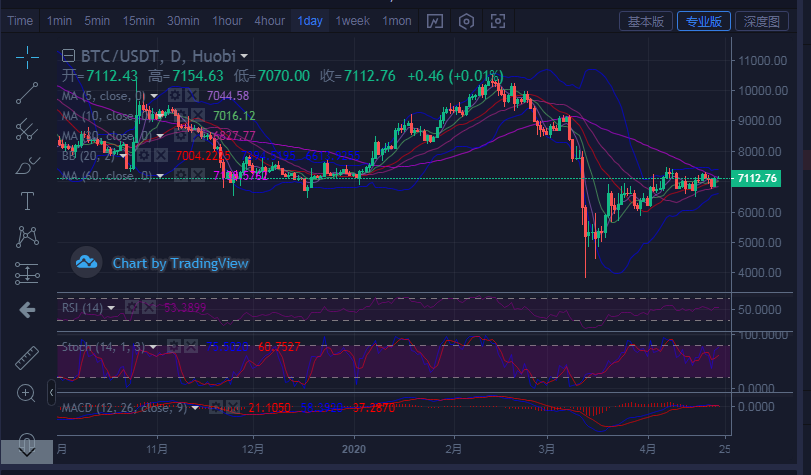
Task: Open settings for RSI (14) indicator
Action: pyautogui.click(x=132, y=308)
